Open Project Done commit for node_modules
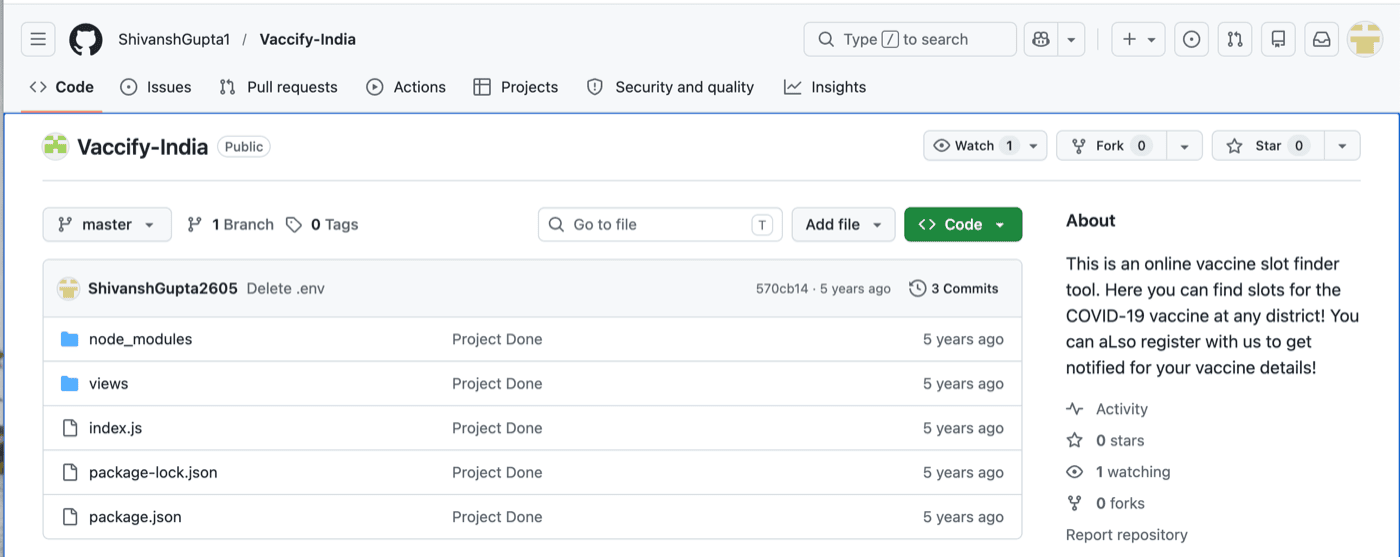The width and height of the screenshot is (1400, 557). coord(497,339)
